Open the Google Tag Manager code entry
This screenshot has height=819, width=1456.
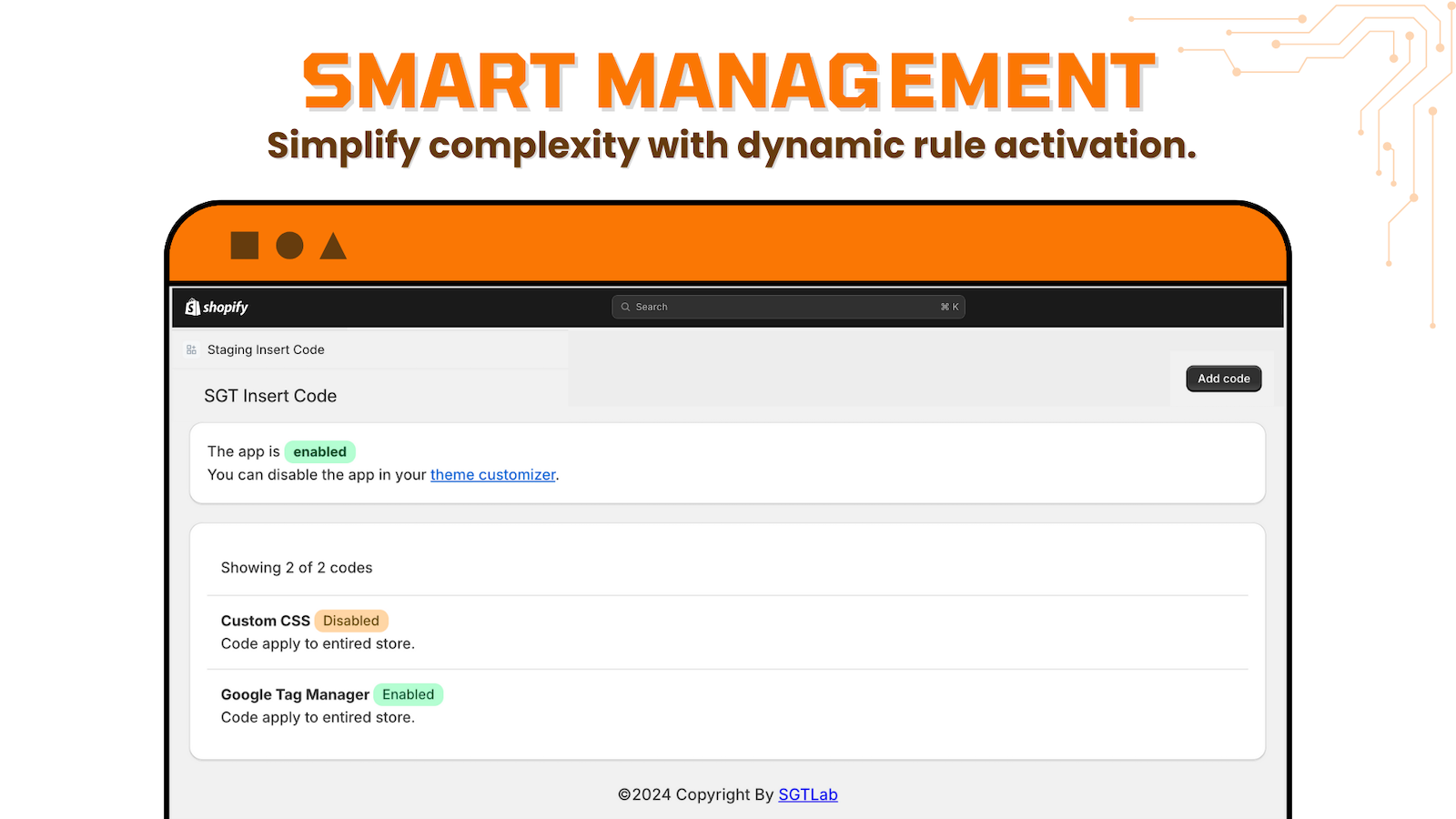(727, 706)
